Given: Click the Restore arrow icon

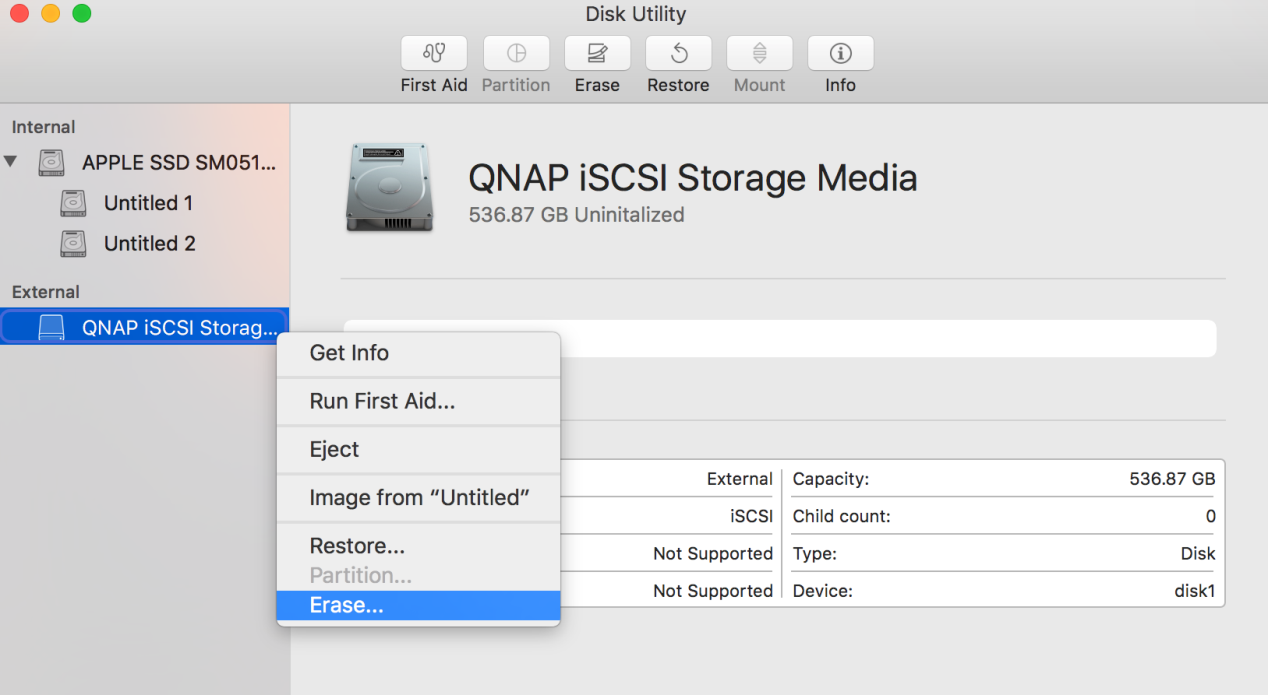Looking at the screenshot, I should 678,53.
